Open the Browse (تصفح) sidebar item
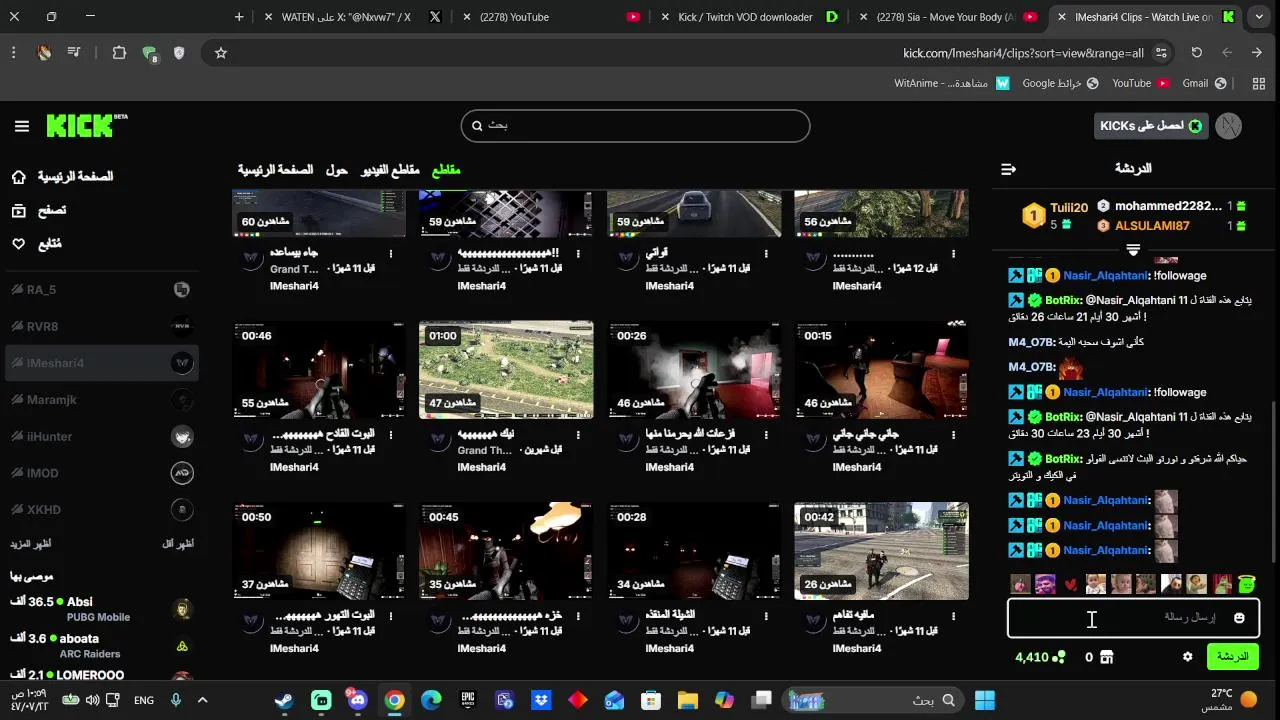Image resolution: width=1280 pixels, height=720 pixels. point(40,210)
